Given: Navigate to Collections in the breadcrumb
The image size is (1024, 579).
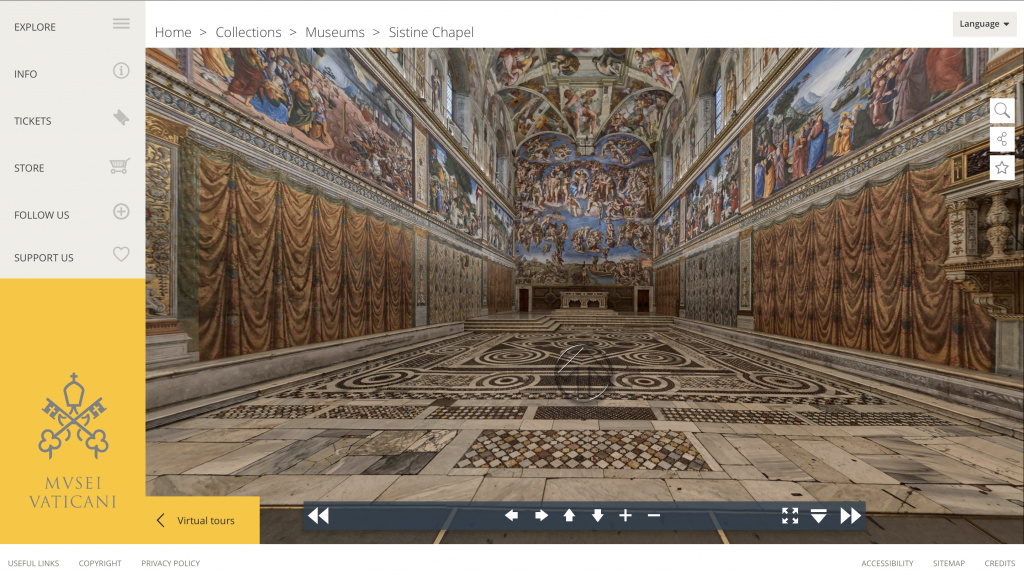Looking at the screenshot, I should (248, 32).
